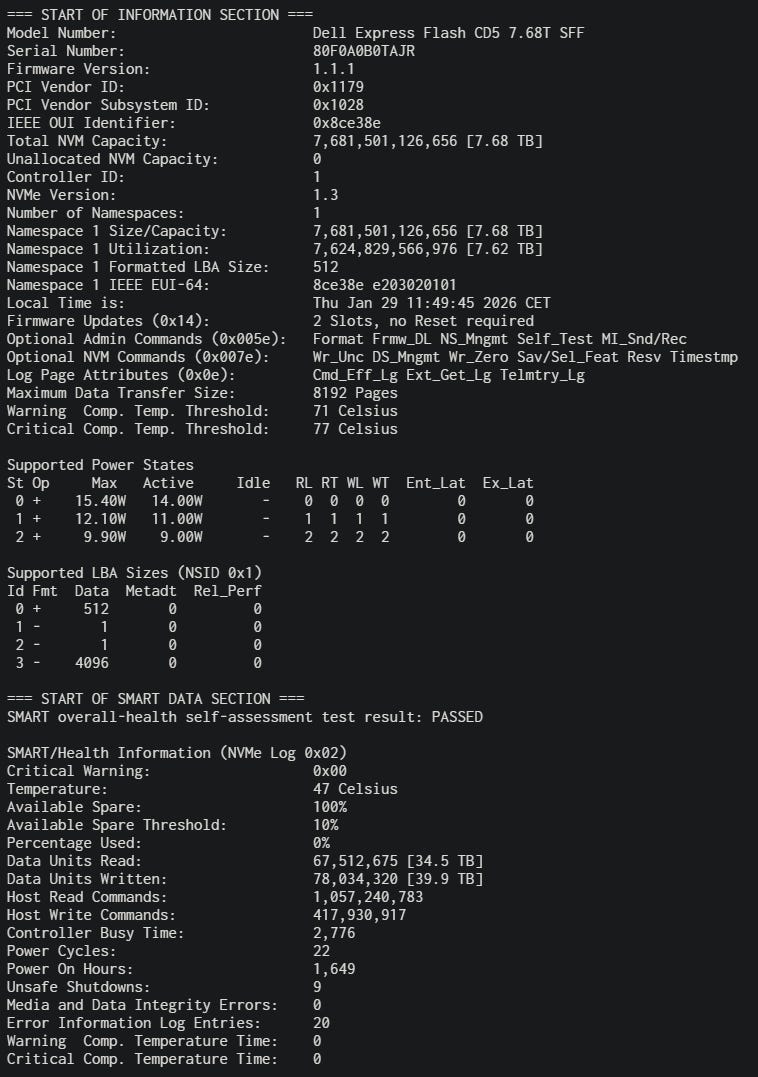Click the serial number 80F0A0B0TAJR
The width and height of the screenshot is (758, 1077).
coord(363,51)
